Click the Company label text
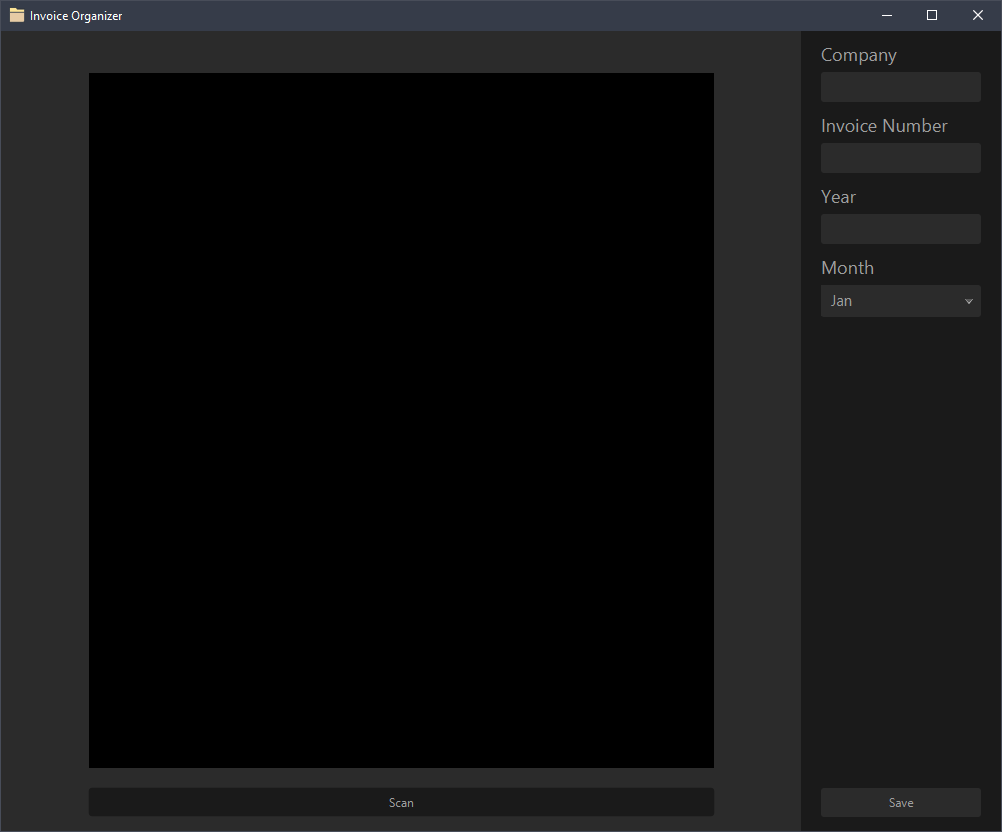 (858, 56)
